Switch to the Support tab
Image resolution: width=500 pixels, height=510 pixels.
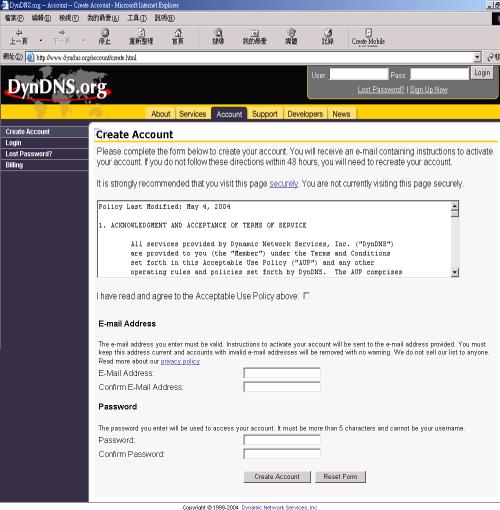[x=265, y=114]
